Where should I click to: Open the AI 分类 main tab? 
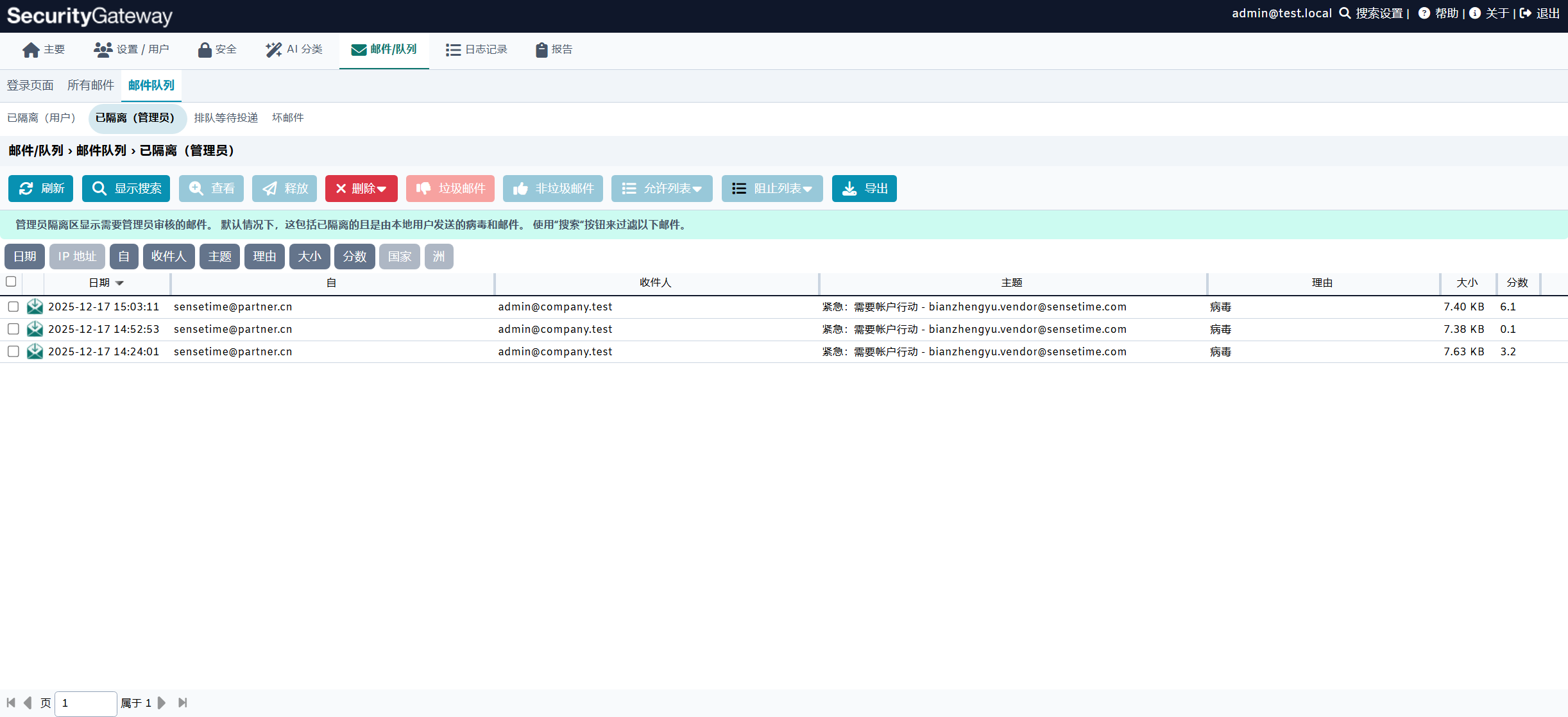coord(294,49)
